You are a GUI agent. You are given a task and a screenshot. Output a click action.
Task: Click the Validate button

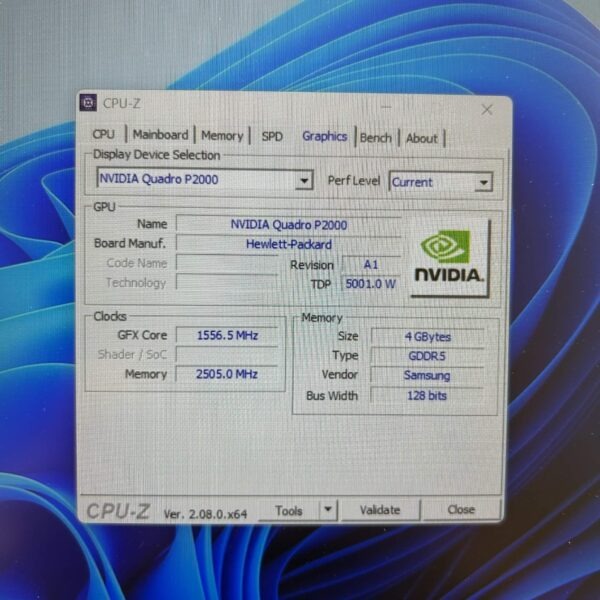pos(380,510)
